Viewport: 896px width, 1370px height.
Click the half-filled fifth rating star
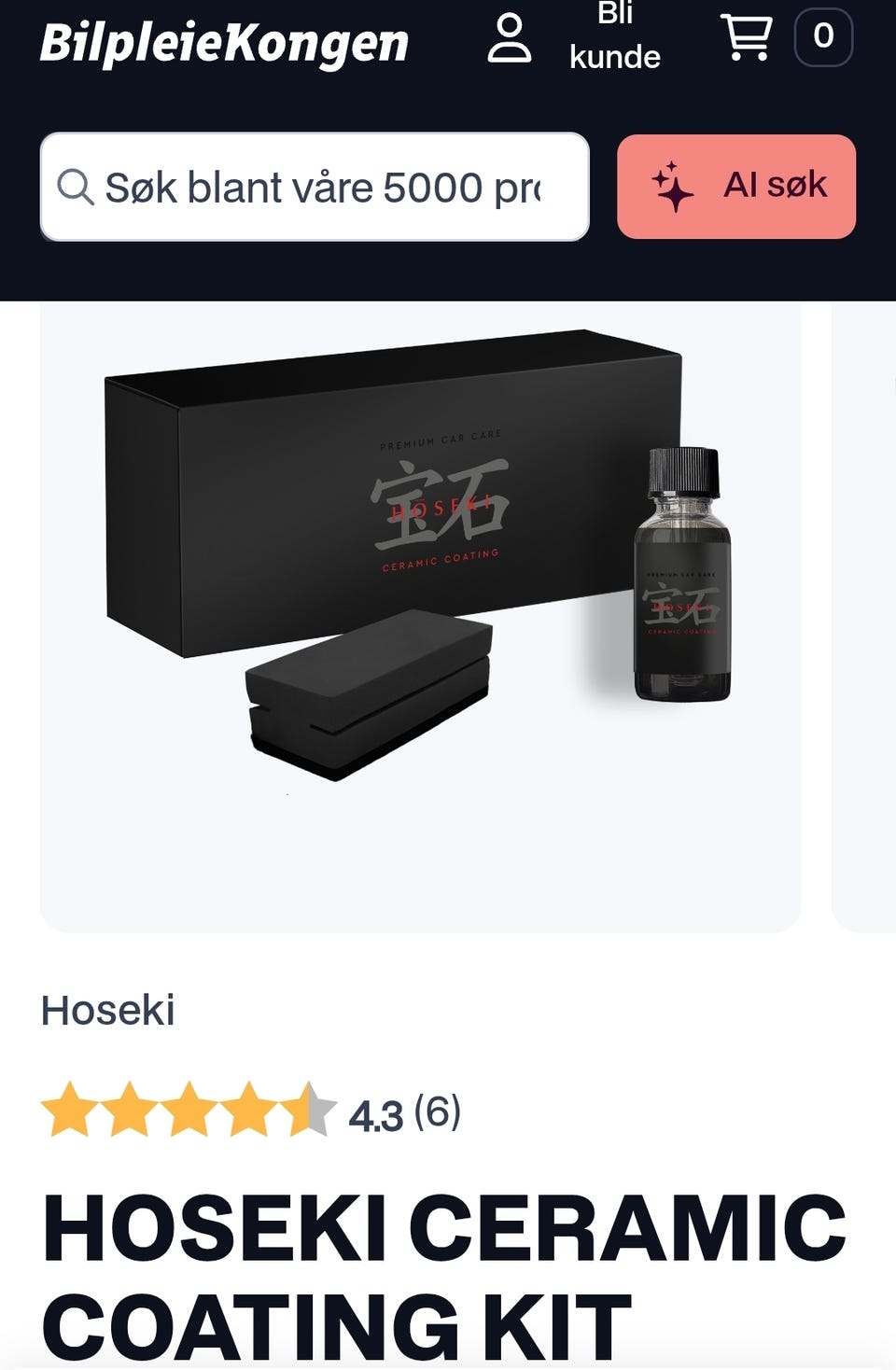pos(309,1109)
